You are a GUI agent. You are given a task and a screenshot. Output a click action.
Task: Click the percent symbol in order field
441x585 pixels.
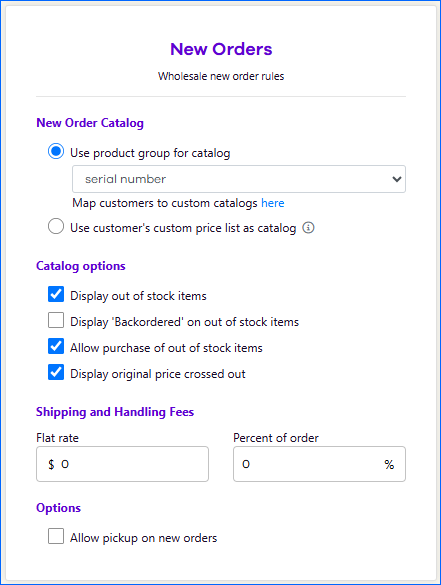389,464
